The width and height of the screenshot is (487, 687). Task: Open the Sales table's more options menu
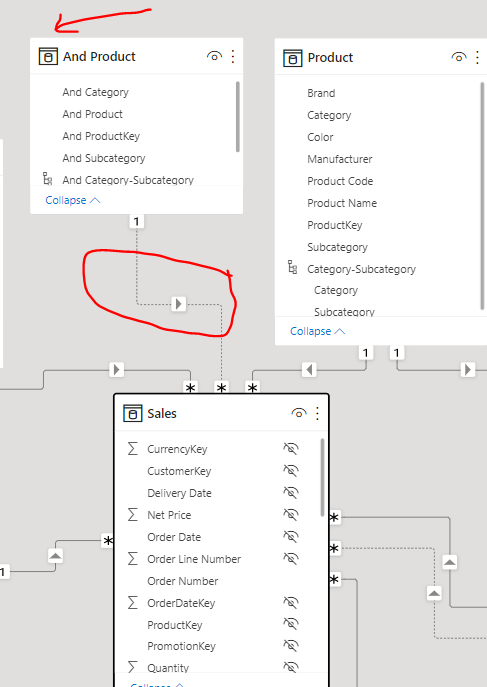[x=318, y=414]
